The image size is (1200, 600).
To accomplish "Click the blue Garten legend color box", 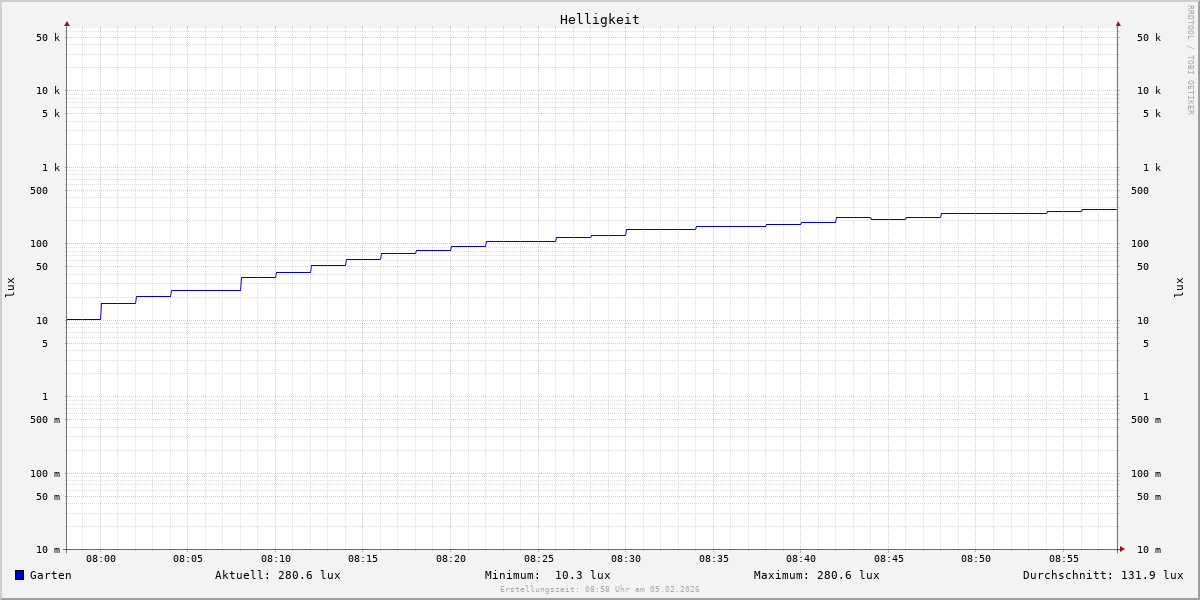I will click(19, 575).
